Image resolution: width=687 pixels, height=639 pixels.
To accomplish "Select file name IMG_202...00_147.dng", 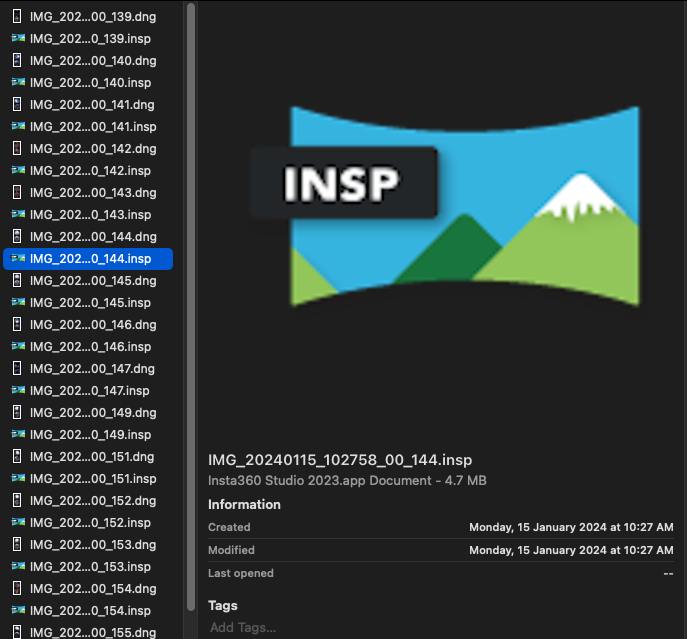I will (x=92, y=369).
